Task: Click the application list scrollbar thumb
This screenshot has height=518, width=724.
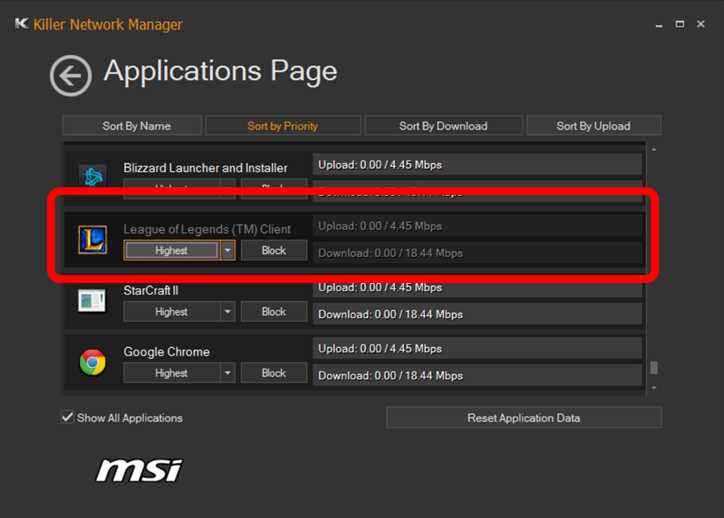Action: click(654, 367)
